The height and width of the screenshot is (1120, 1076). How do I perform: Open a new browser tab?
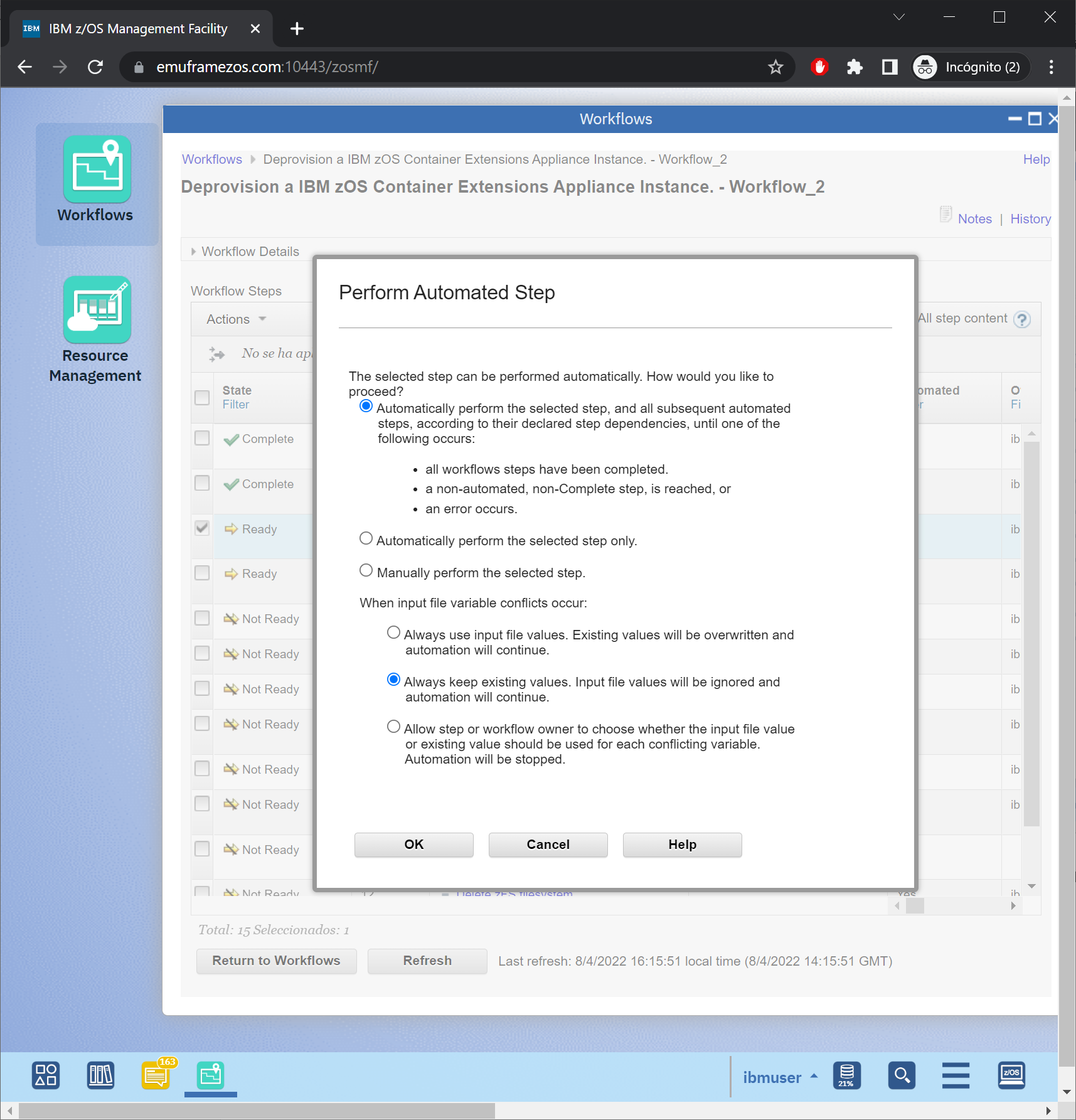click(297, 29)
